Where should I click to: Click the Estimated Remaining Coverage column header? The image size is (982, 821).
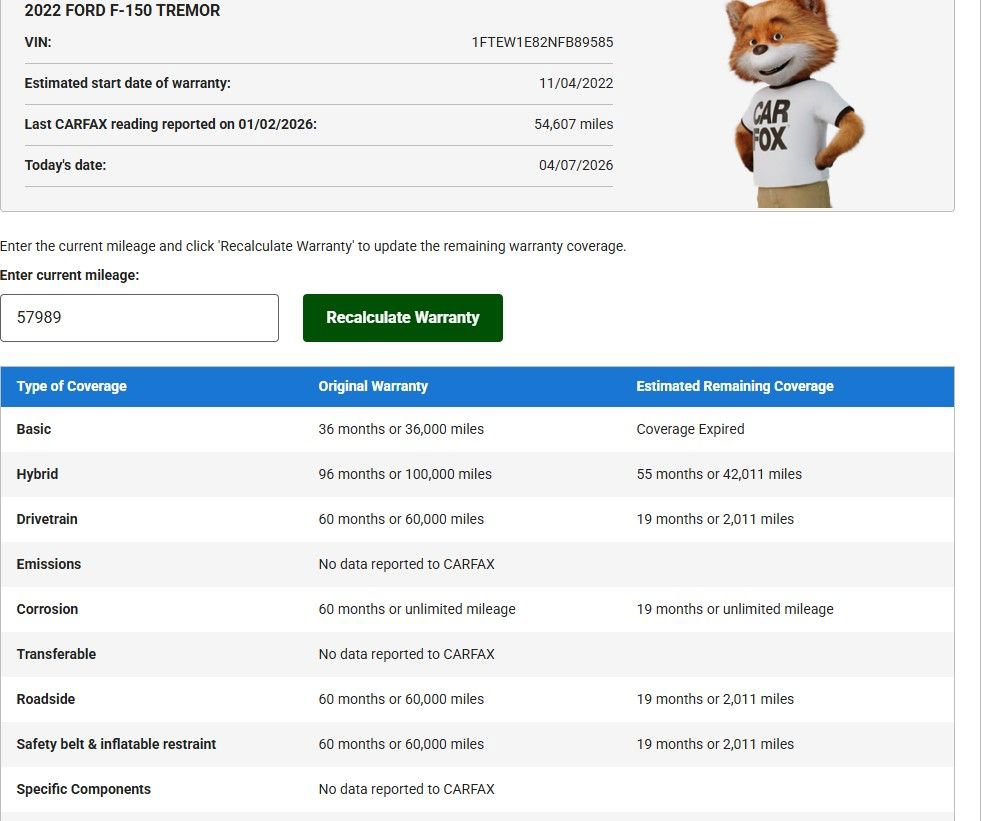(734, 386)
